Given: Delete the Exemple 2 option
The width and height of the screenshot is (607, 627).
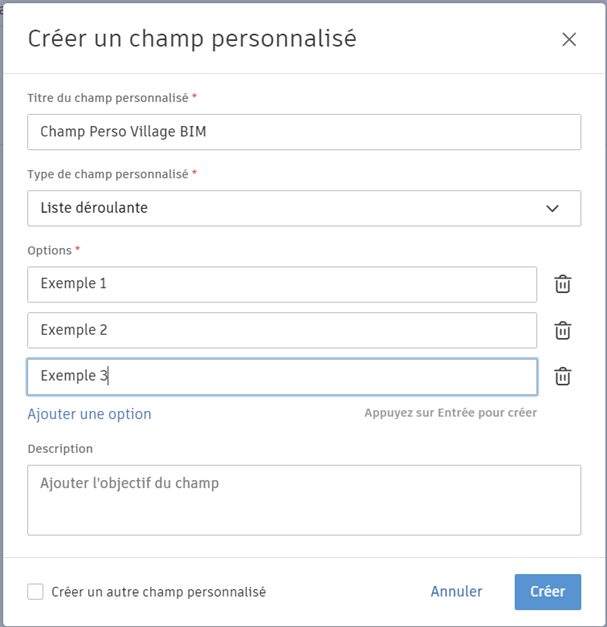Looking at the screenshot, I should pyautogui.click(x=563, y=330).
